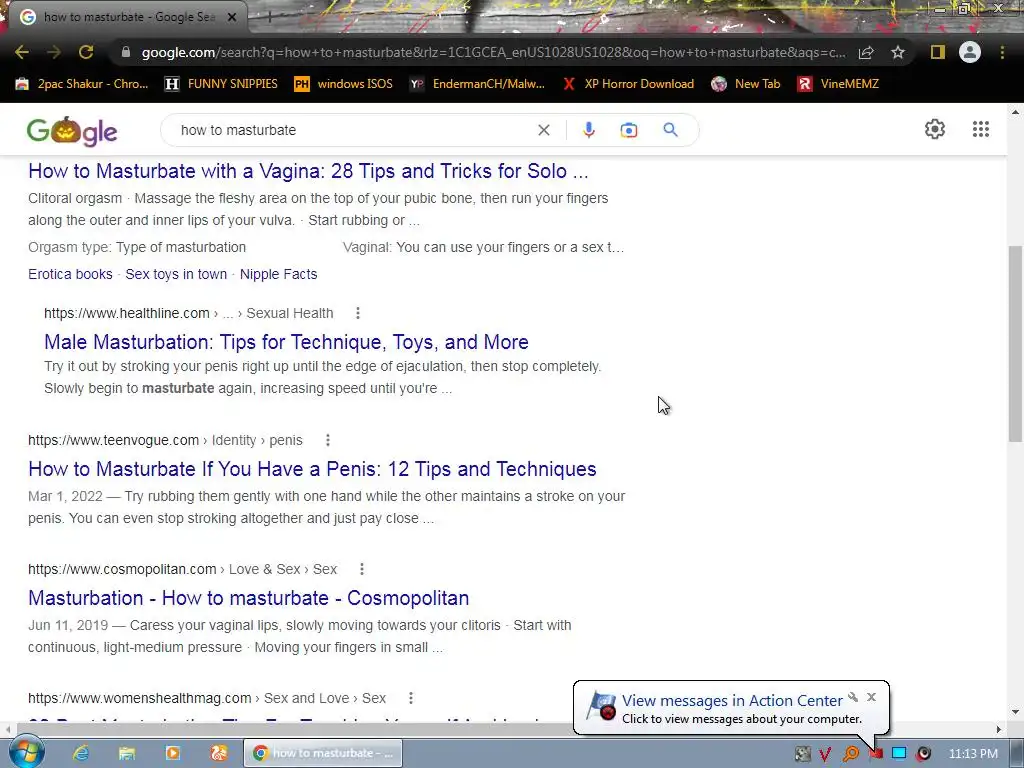Click the vertical scrollbar thumb

(x=1015, y=344)
